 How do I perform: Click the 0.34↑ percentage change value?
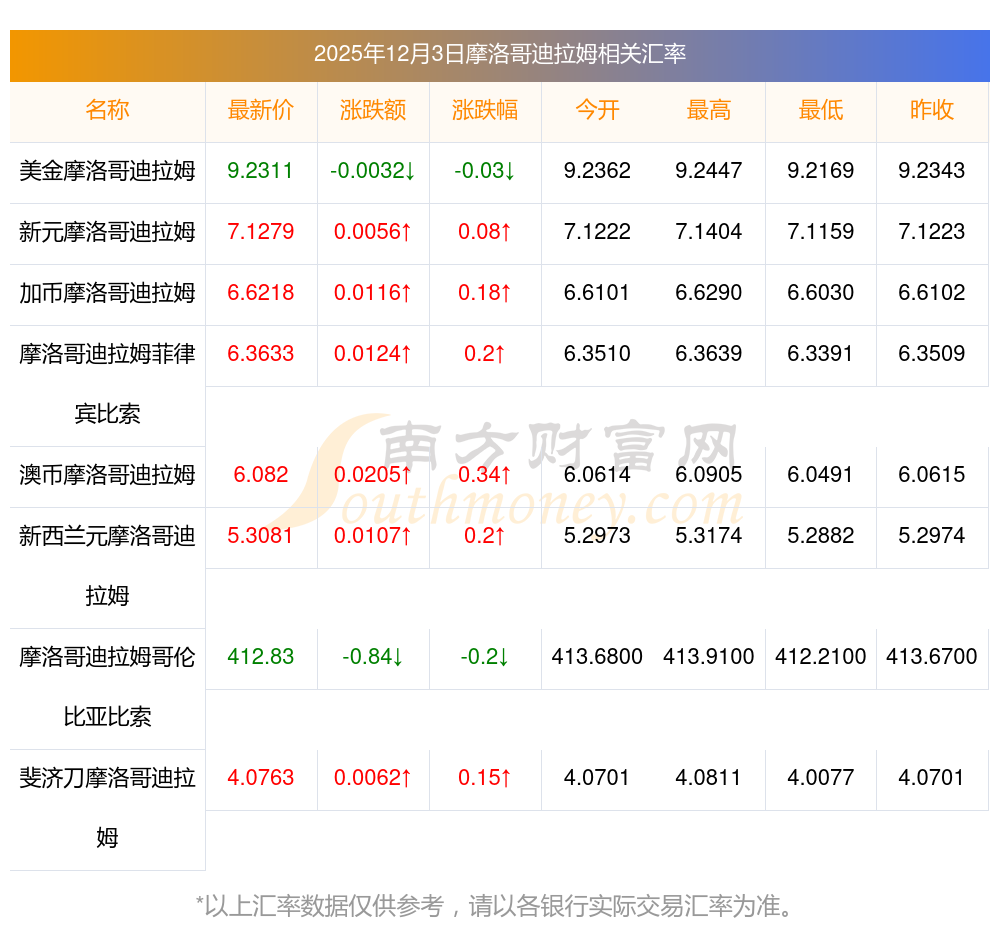[x=485, y=475]
